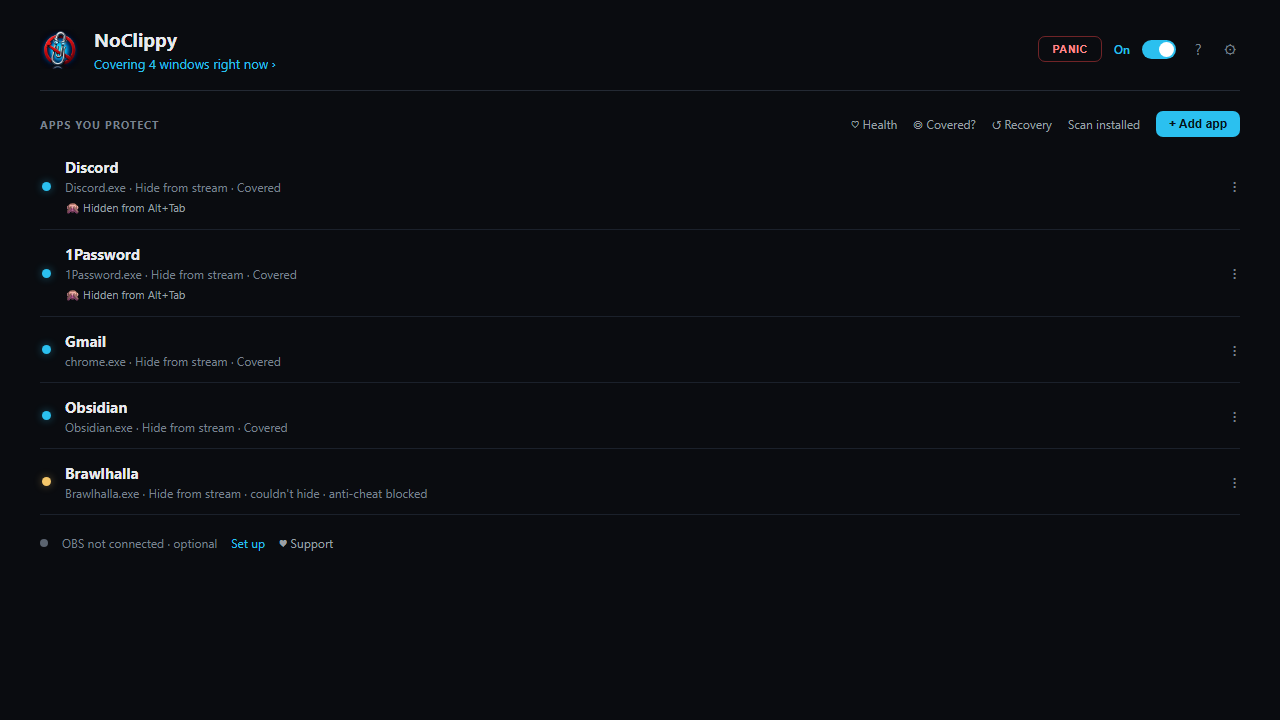Open settings via the gear icon

[1230, 49]
